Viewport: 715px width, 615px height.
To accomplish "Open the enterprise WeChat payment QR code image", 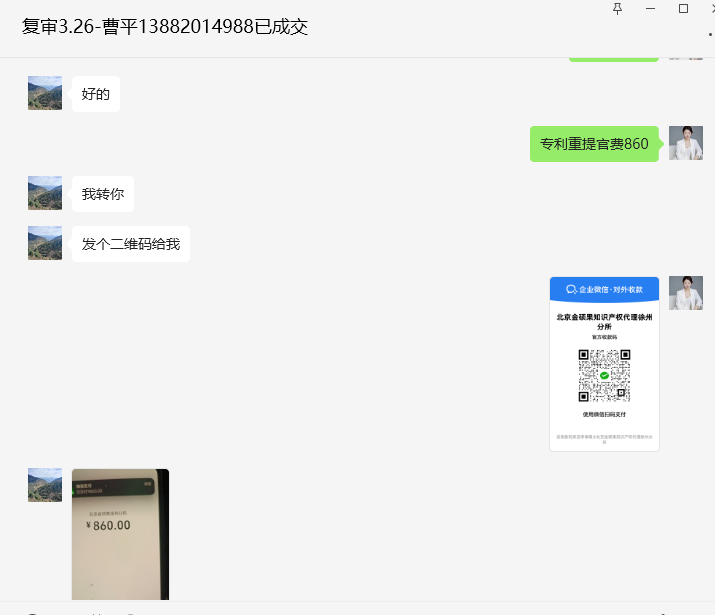I will click(x=604, y=364).
